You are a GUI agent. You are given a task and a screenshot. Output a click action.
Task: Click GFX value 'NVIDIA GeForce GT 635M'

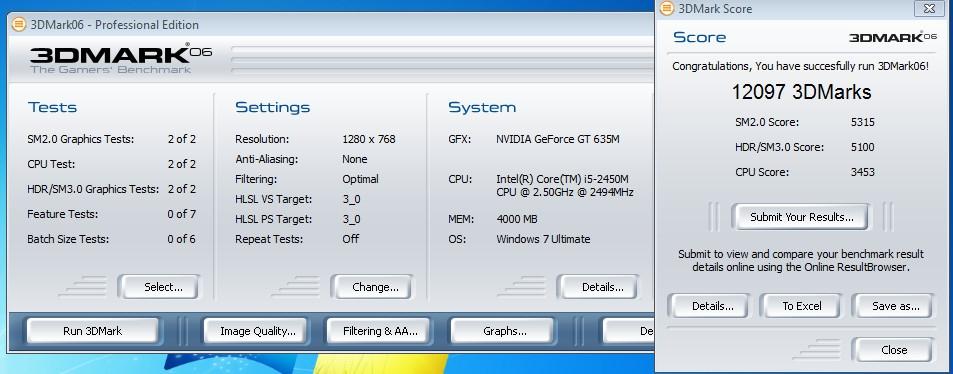click(558, 139)
